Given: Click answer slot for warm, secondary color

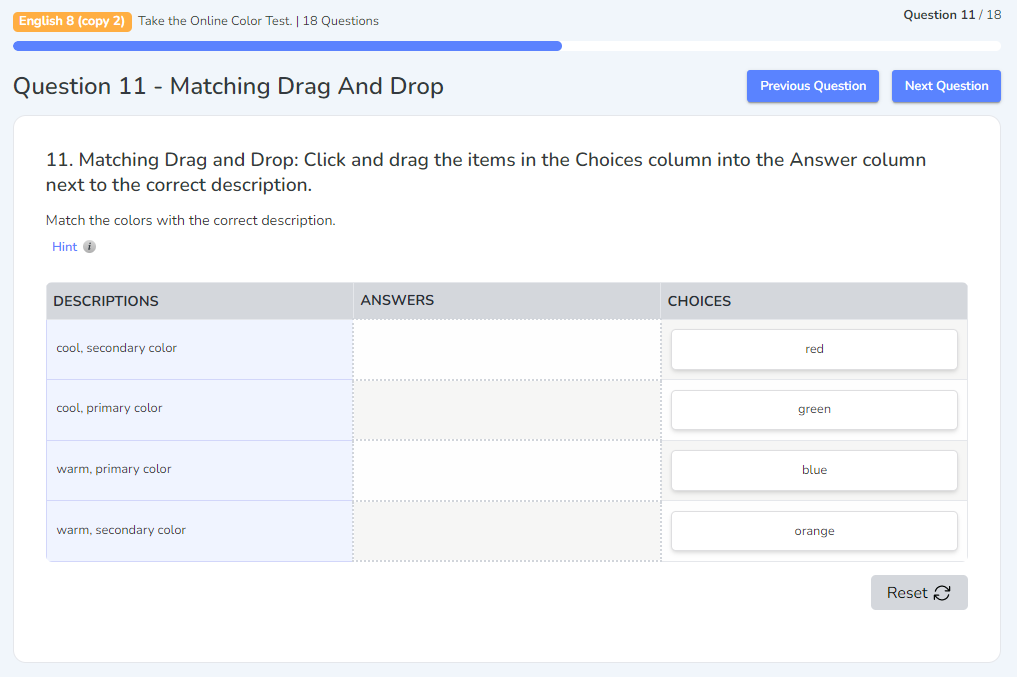Looking at the screenshot, I should 507,531.
